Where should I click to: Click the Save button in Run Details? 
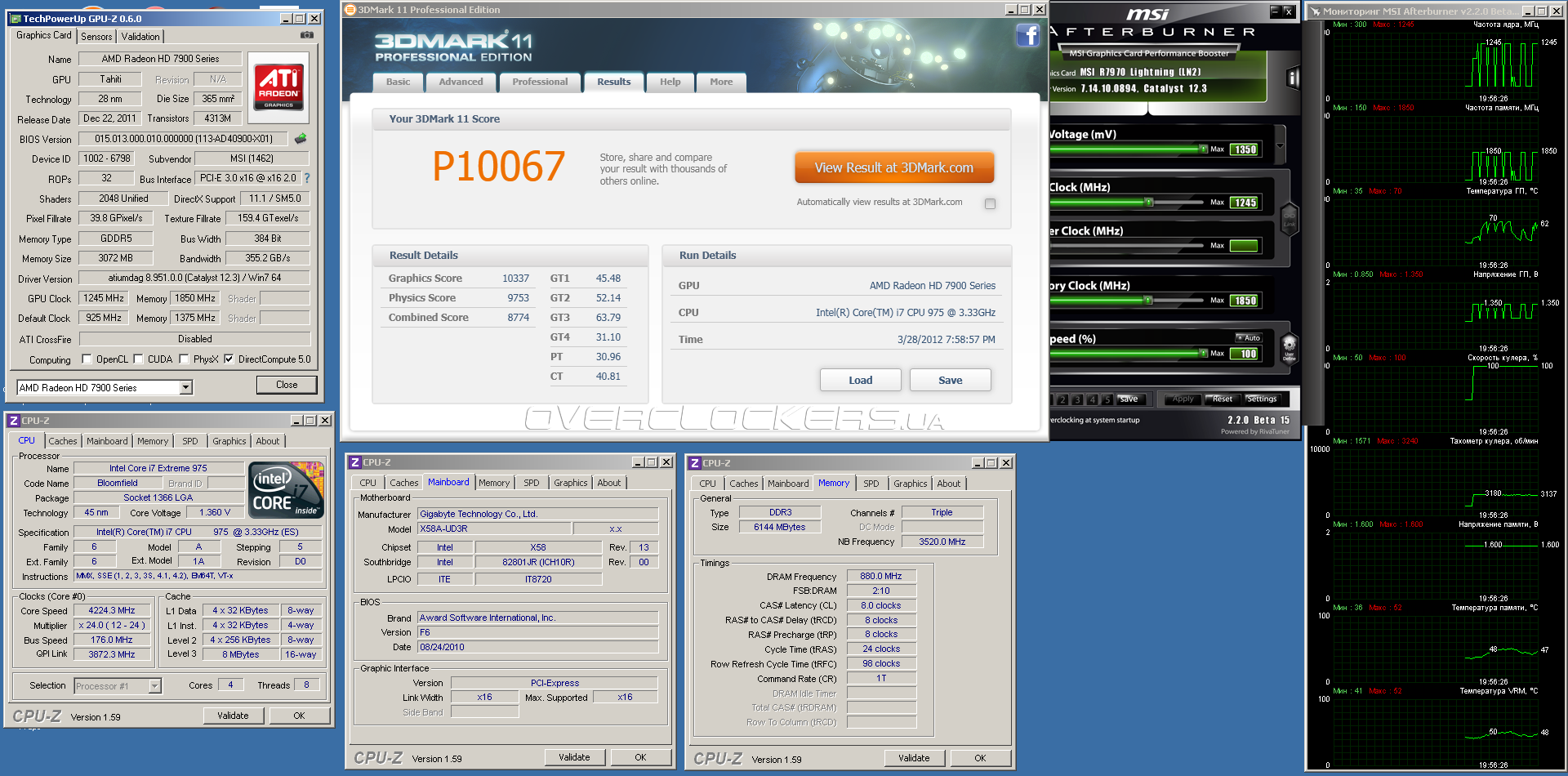coord(951,380)
